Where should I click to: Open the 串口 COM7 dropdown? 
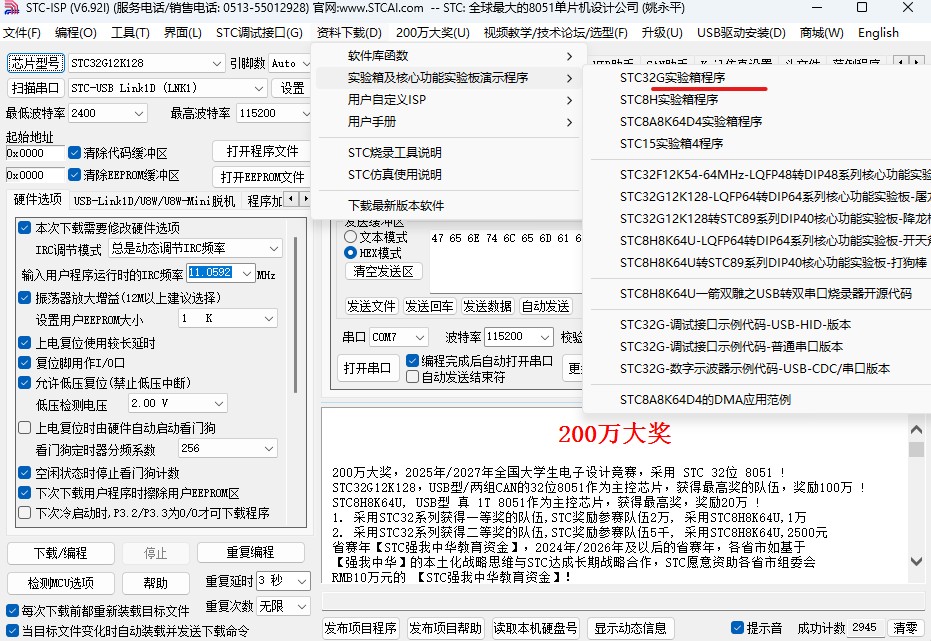[420, 337]
